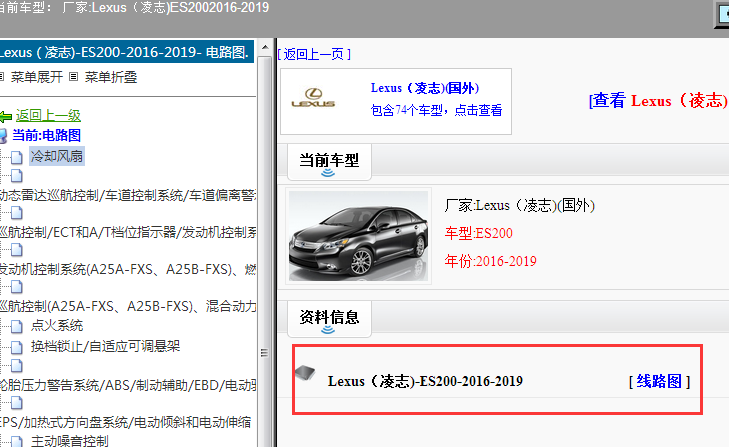Screen dimensions: 729x447
Task: Click the 年份:2016-2019 red text
Action: tap(490, 261)
